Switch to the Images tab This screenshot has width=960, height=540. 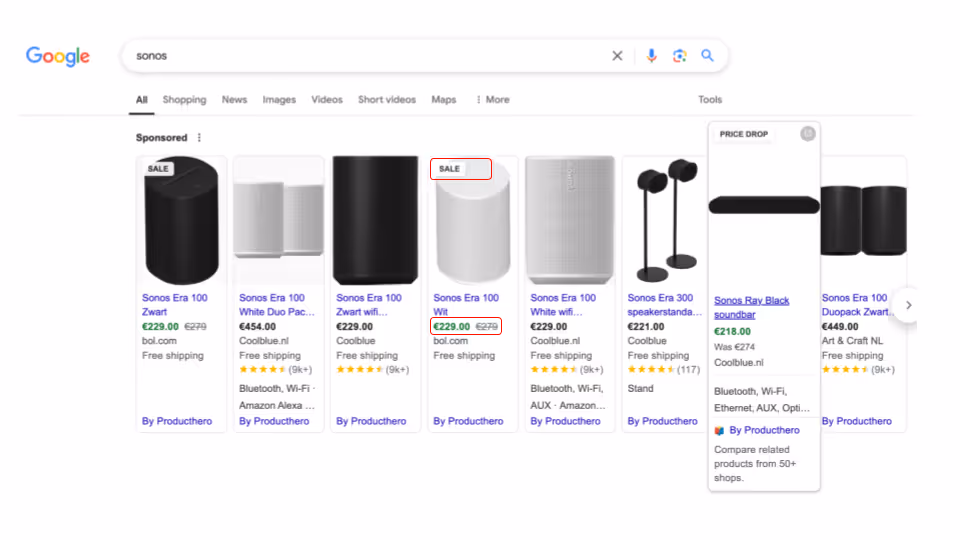point(279,100)
